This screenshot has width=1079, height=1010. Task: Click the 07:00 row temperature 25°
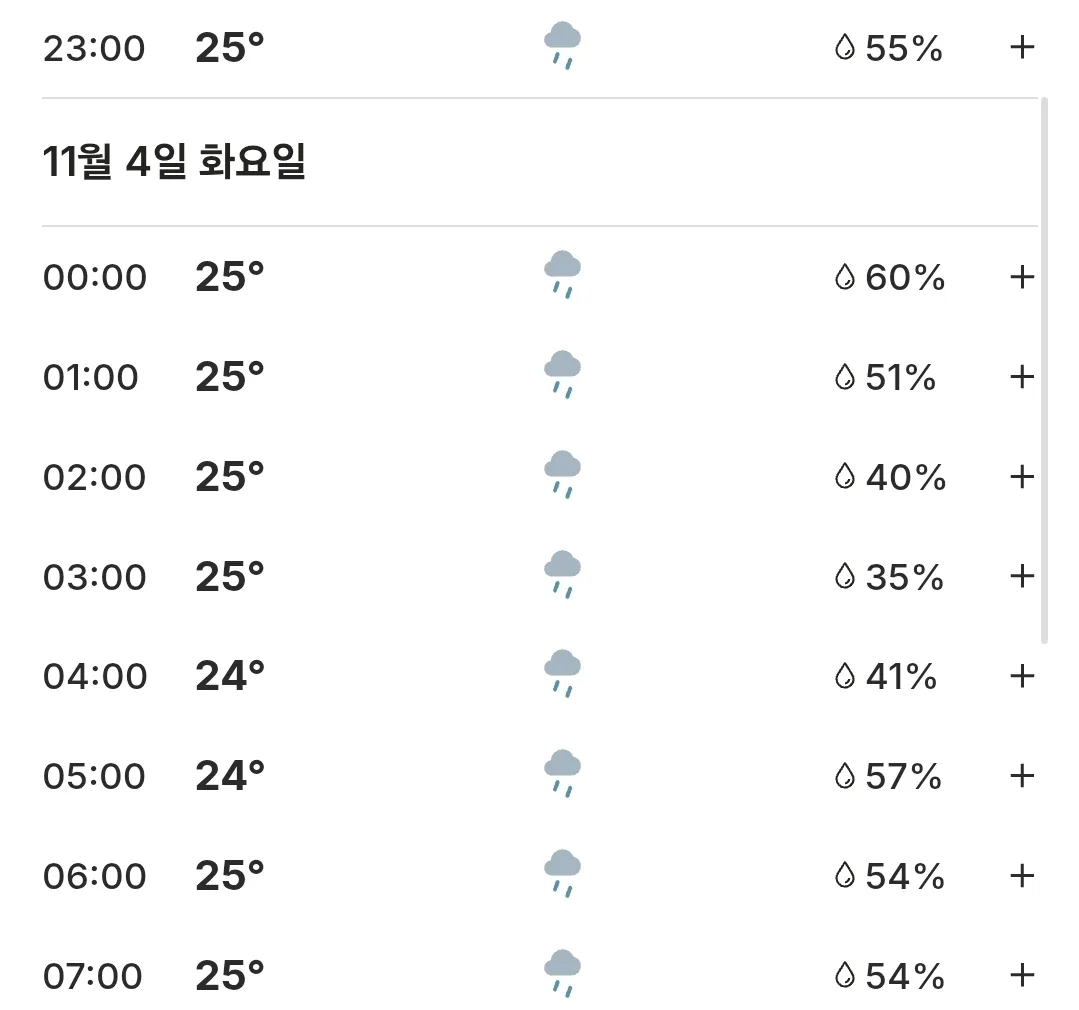pos(230,975)
